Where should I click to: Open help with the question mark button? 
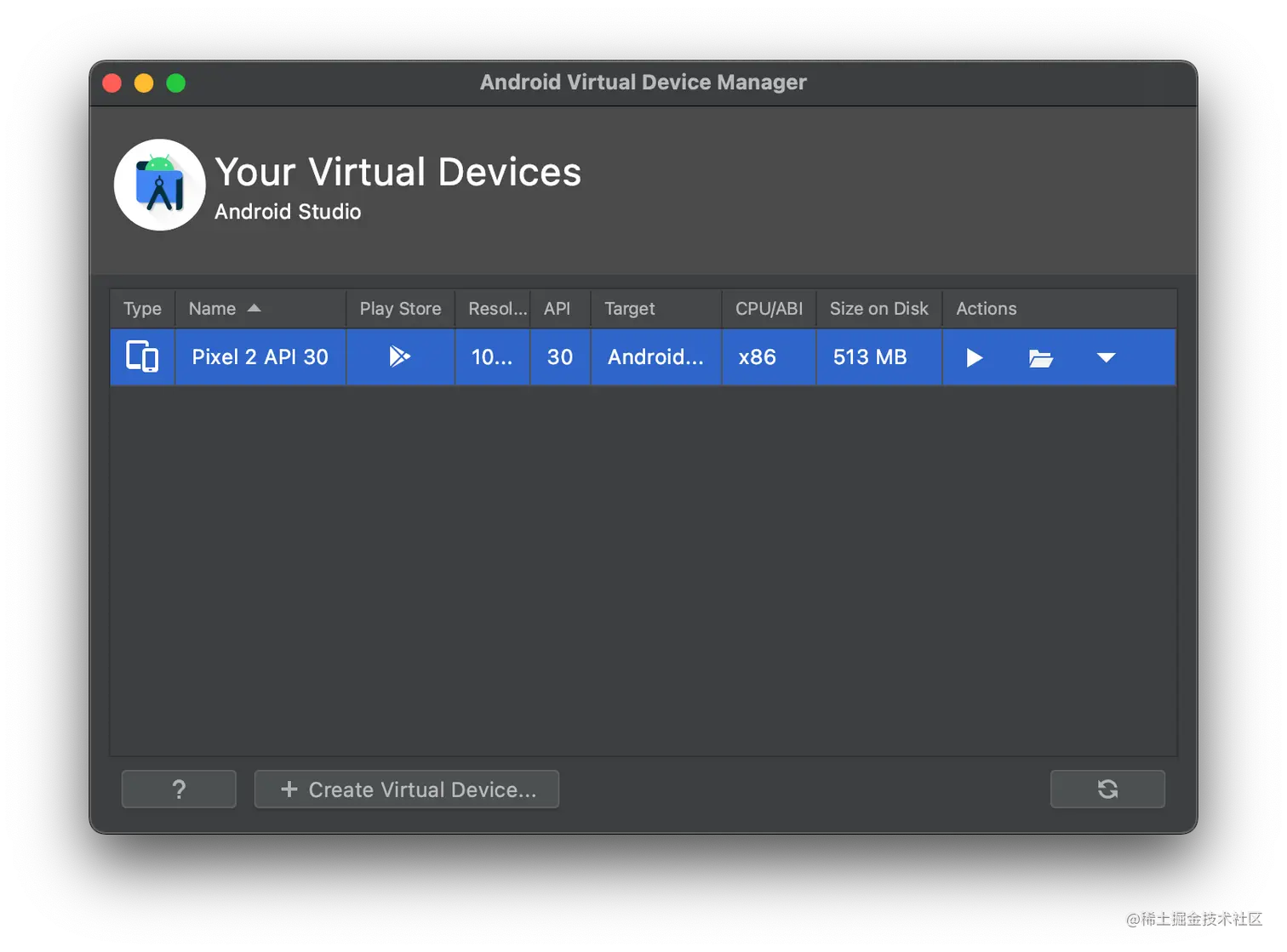coord(179,789)
